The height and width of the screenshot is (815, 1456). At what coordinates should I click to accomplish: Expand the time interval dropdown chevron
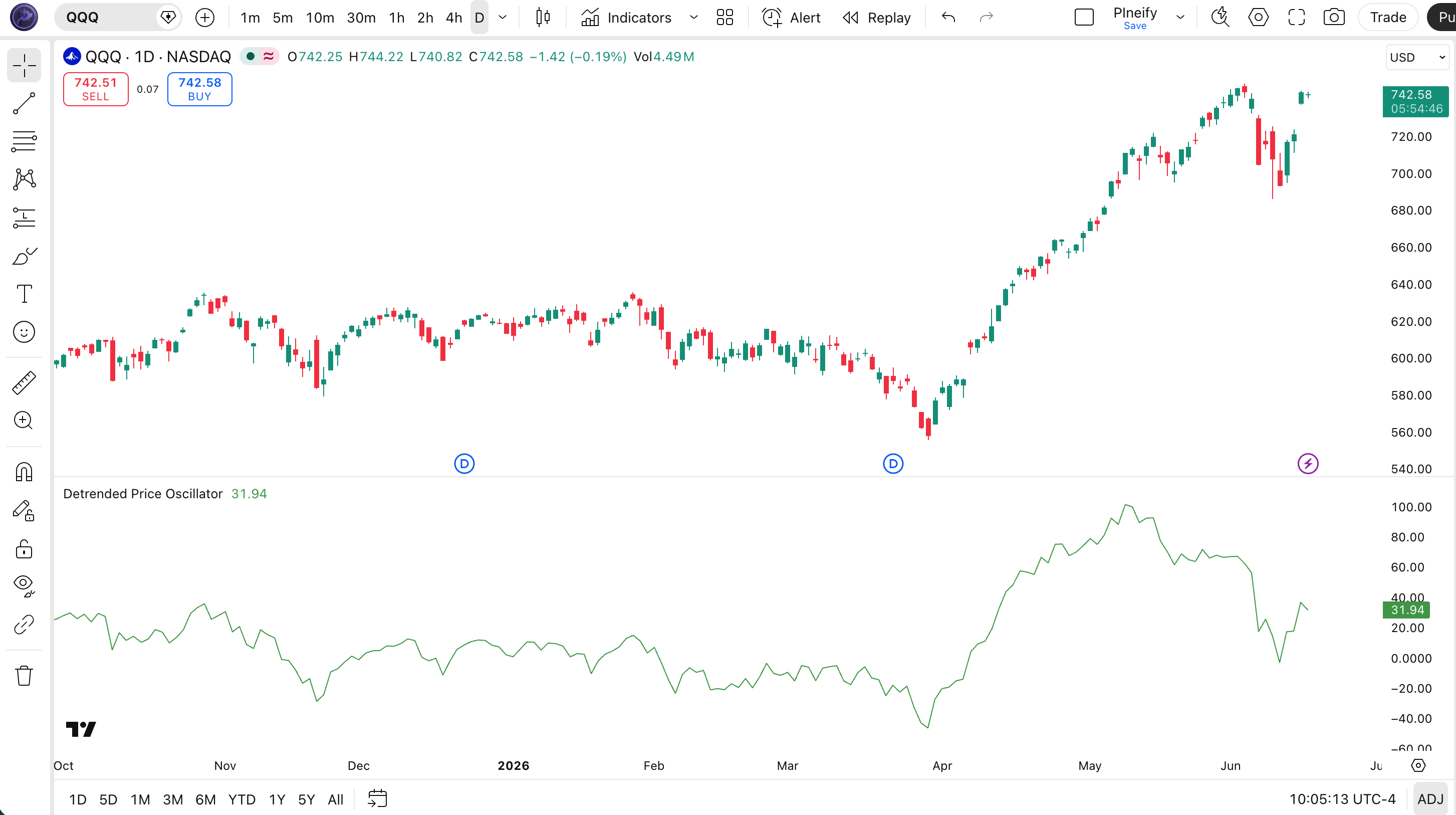click(503, 18)
